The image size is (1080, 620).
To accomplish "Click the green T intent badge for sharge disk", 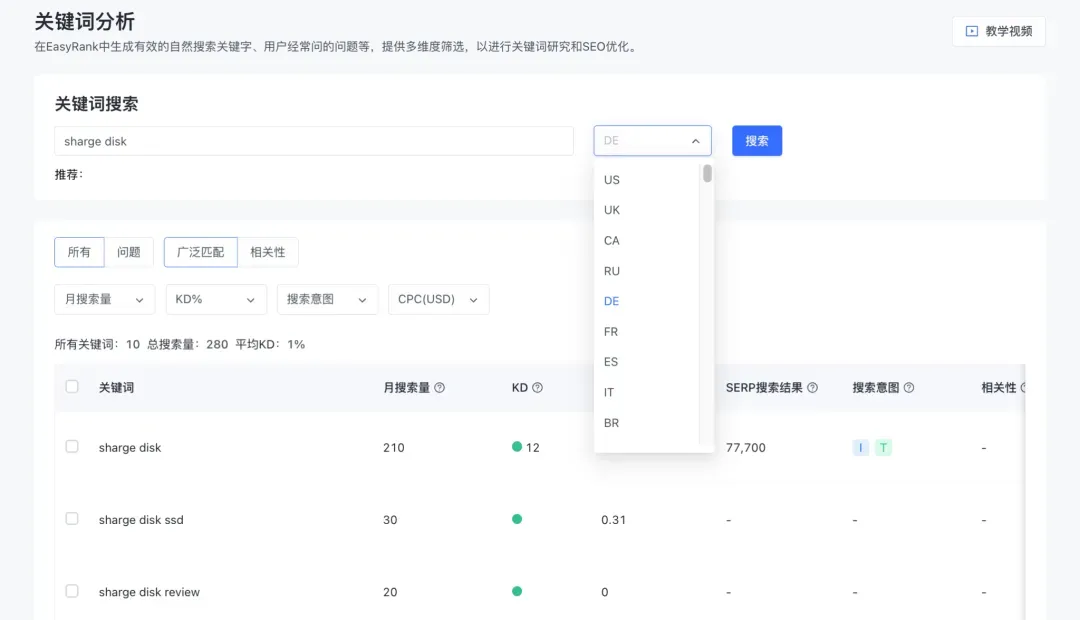I will pyautogui.click(x=884, y=447).
